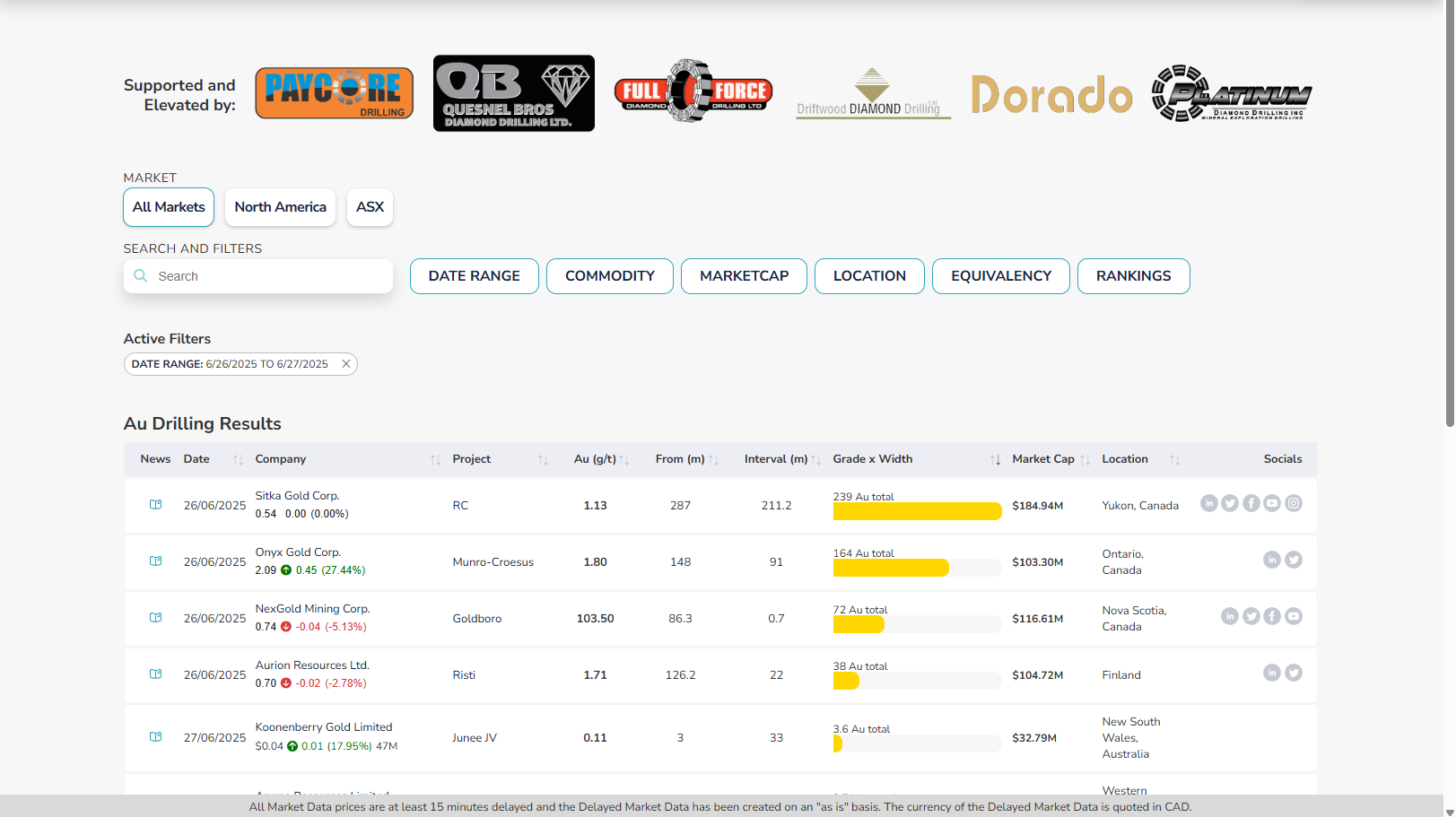Screen dimensions: 1456x817
Task: Click the Paycore Drilling sponsor logo
Action: (x=335, y=93)
